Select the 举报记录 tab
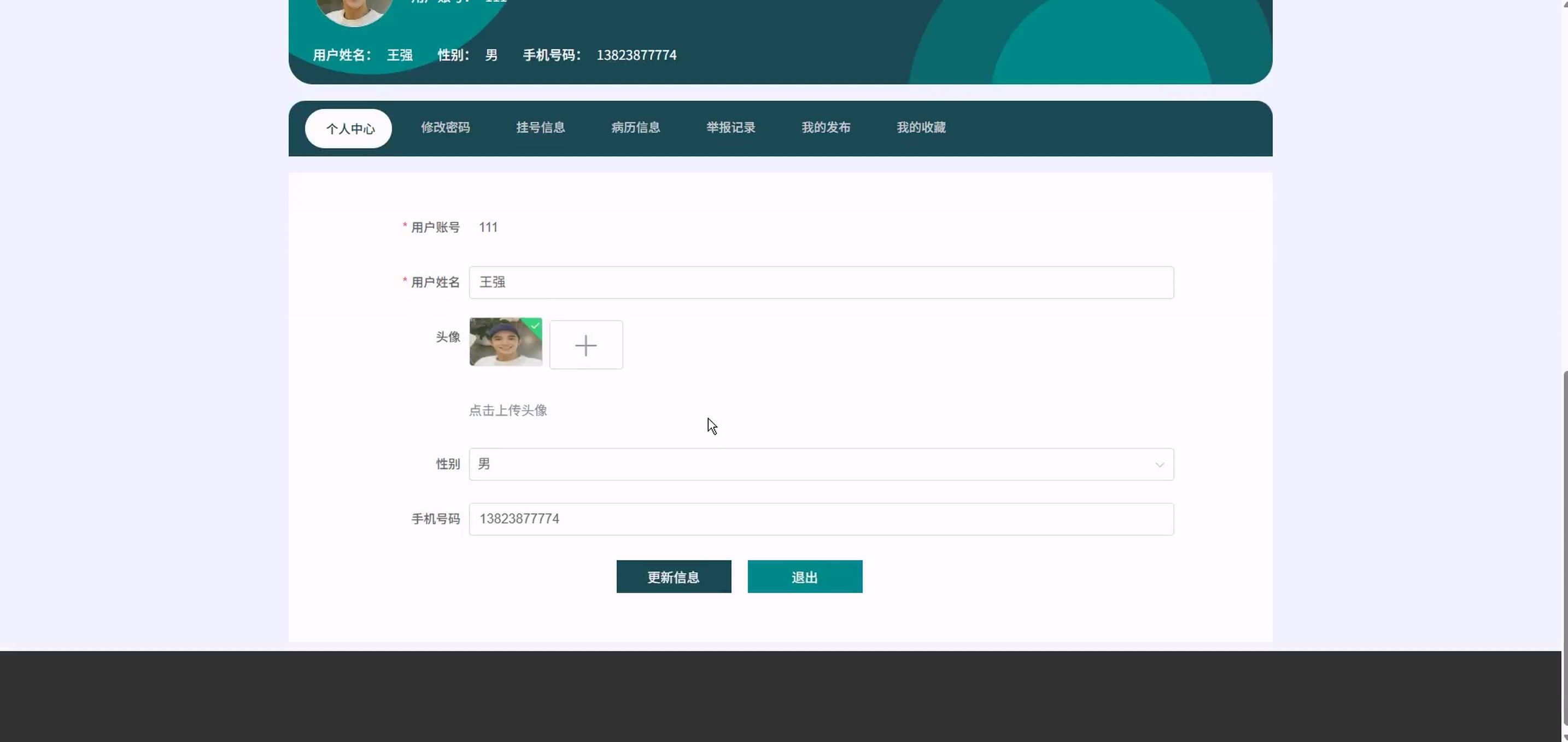 coord(730,128)
